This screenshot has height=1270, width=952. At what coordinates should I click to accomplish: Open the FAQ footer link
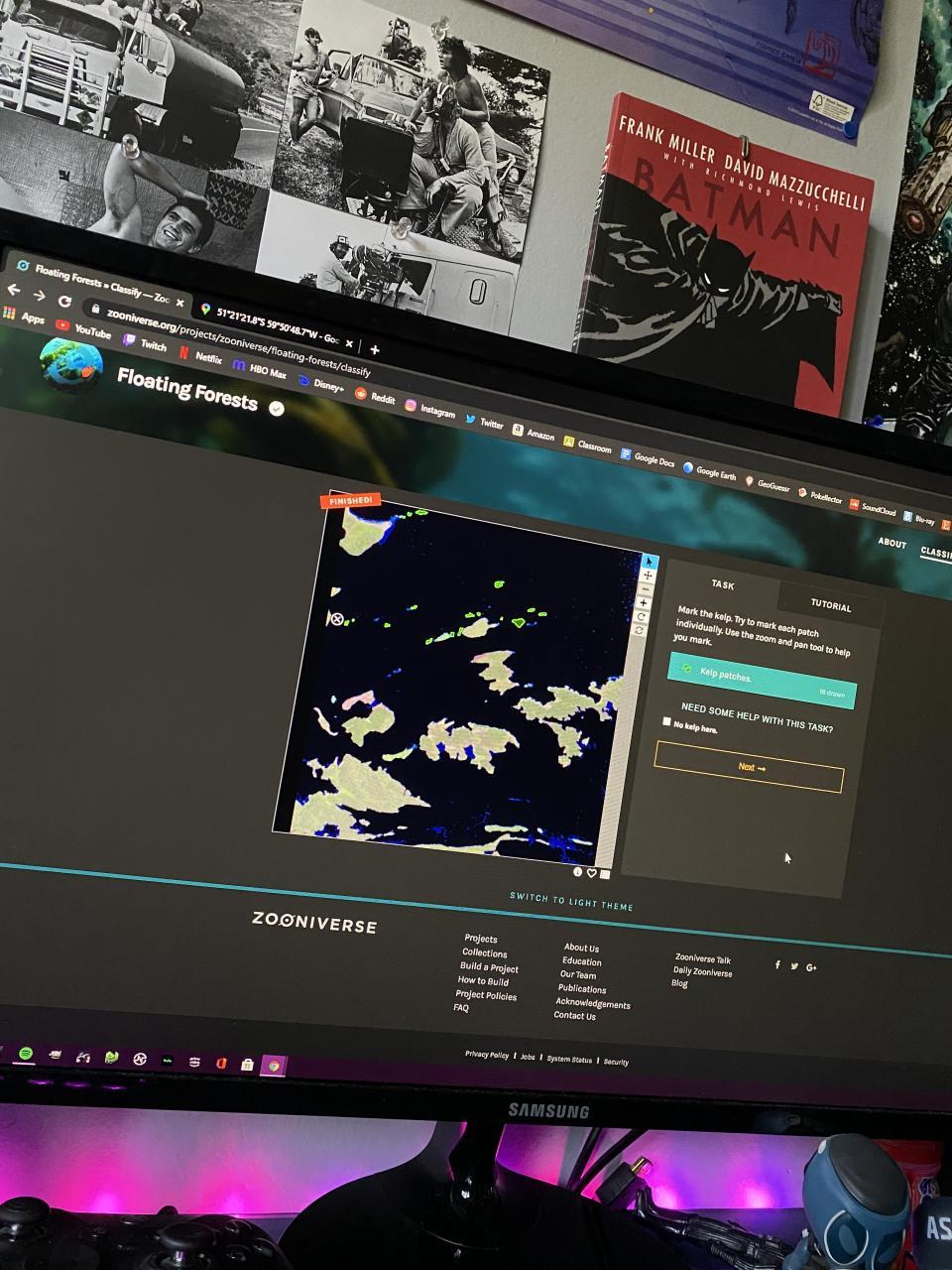(461, 1007)
